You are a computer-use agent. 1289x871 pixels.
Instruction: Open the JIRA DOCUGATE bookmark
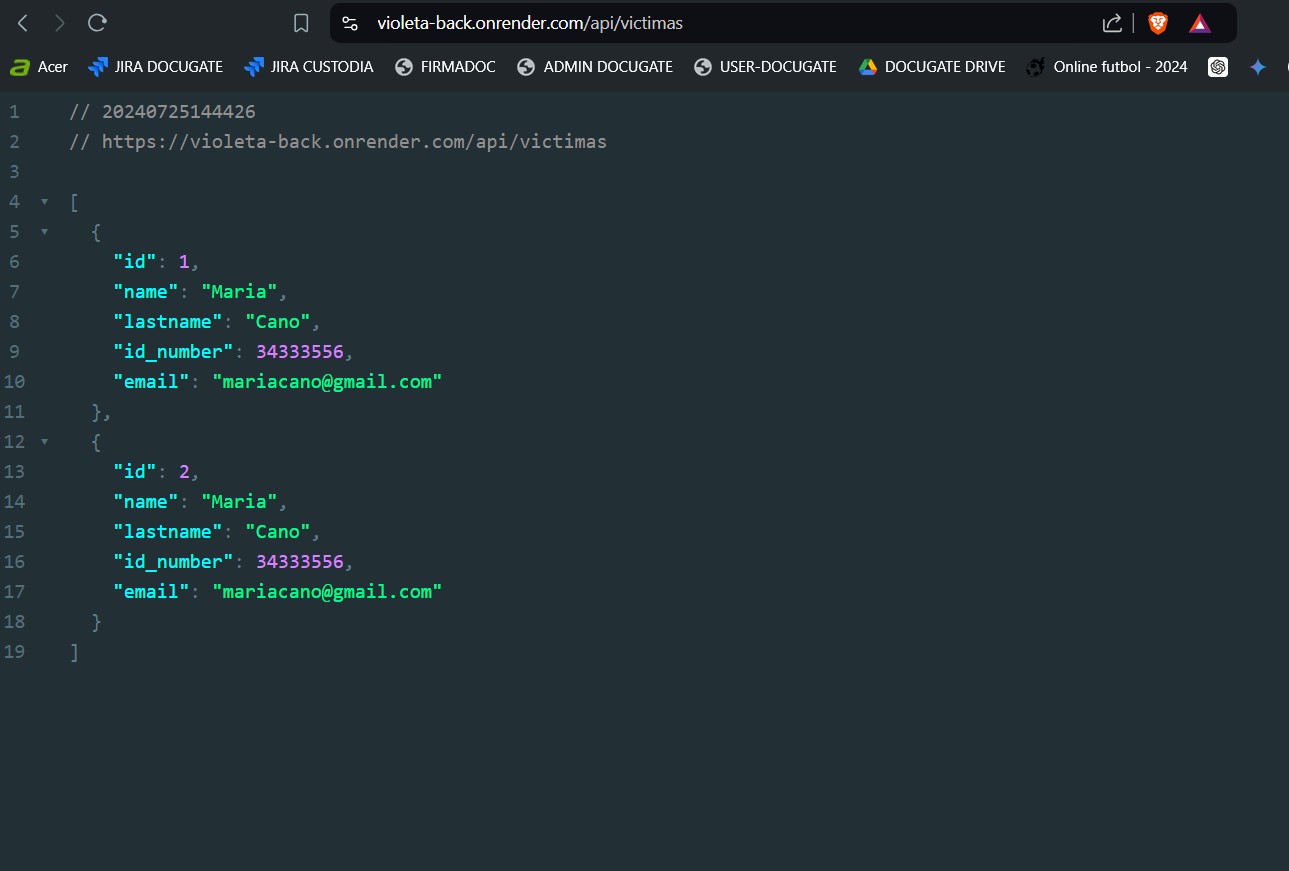coord(155,67)
